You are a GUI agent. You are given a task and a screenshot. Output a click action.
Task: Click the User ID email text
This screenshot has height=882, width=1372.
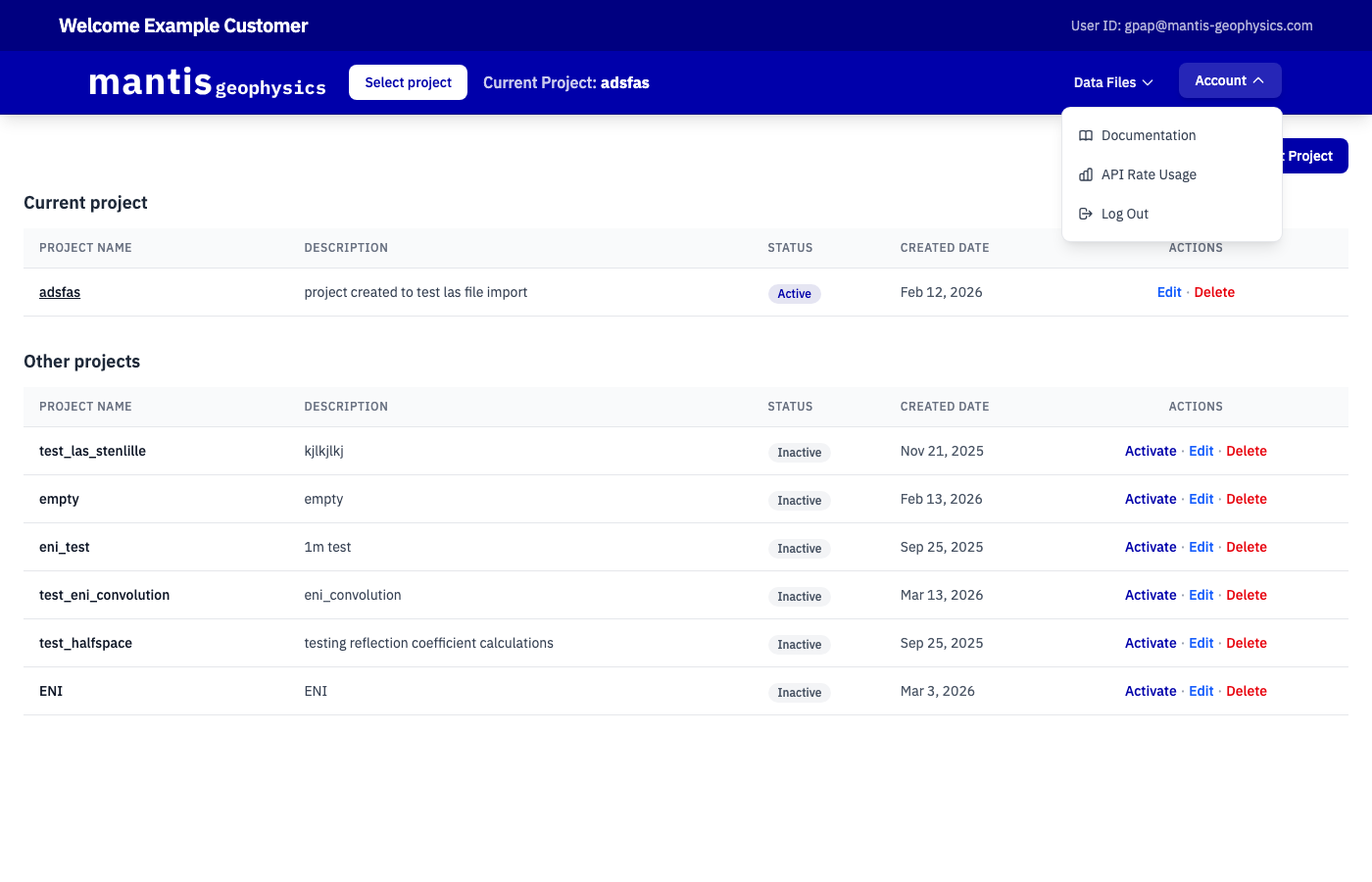[x=1192, y=25]
